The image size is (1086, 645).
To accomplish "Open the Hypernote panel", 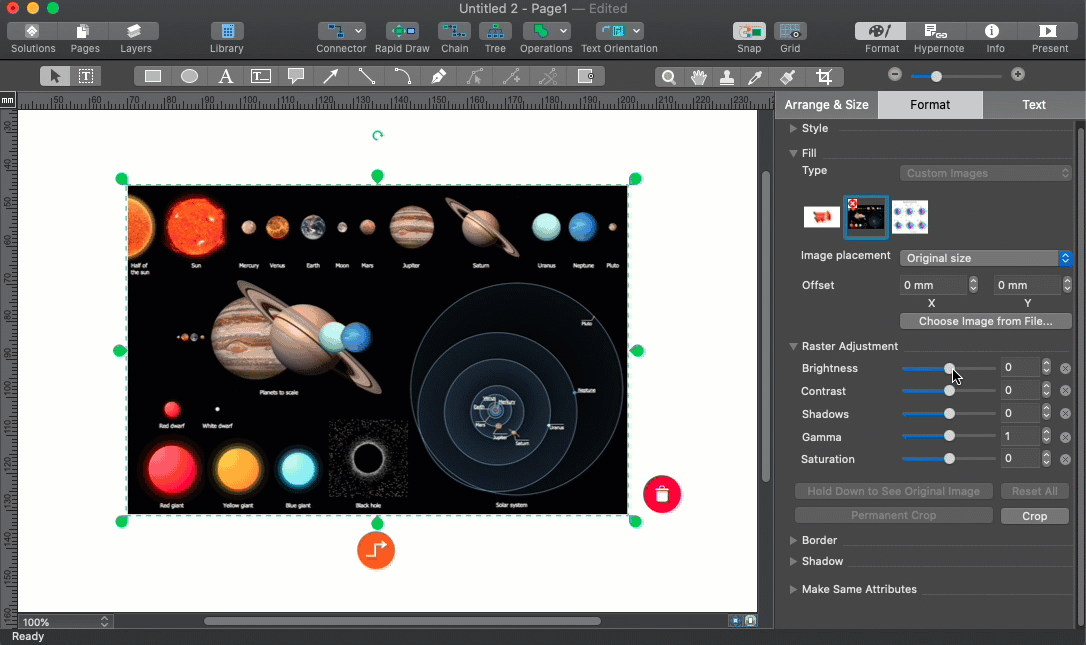I will [938, 31].
